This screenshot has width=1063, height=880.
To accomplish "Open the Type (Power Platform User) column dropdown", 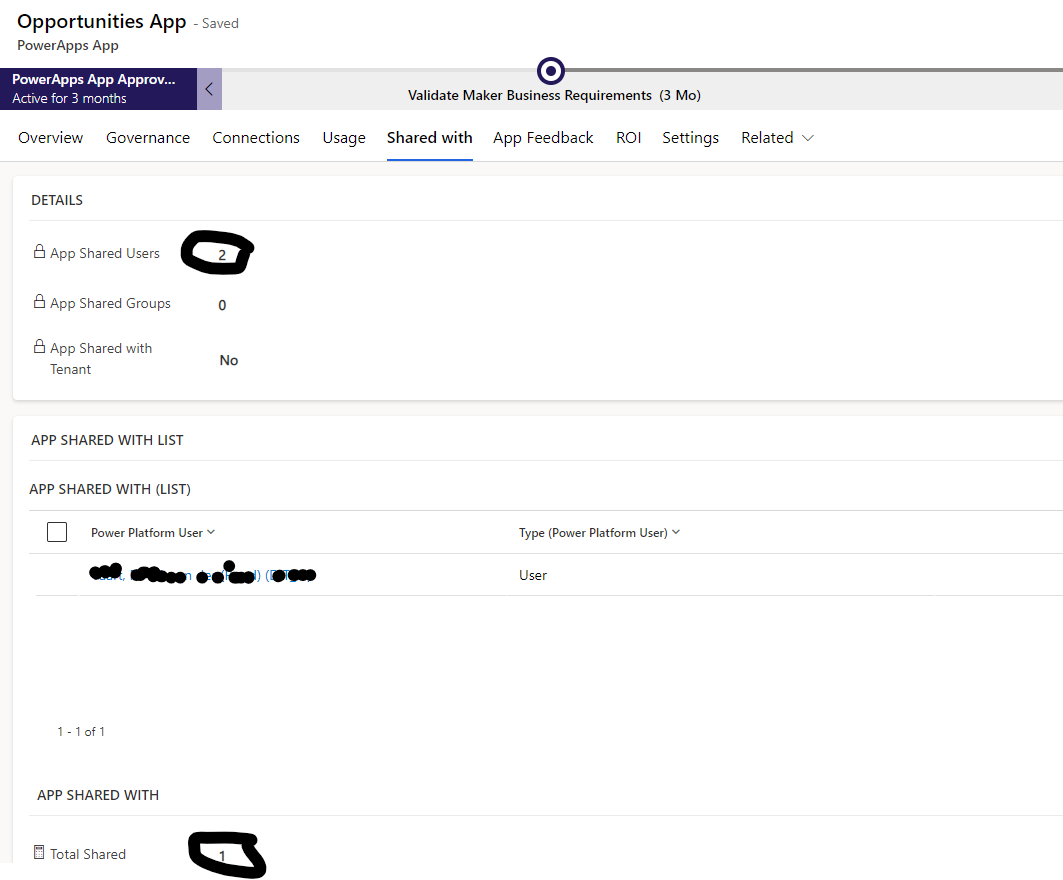I will pyautogui.click(x=675, y=532).
